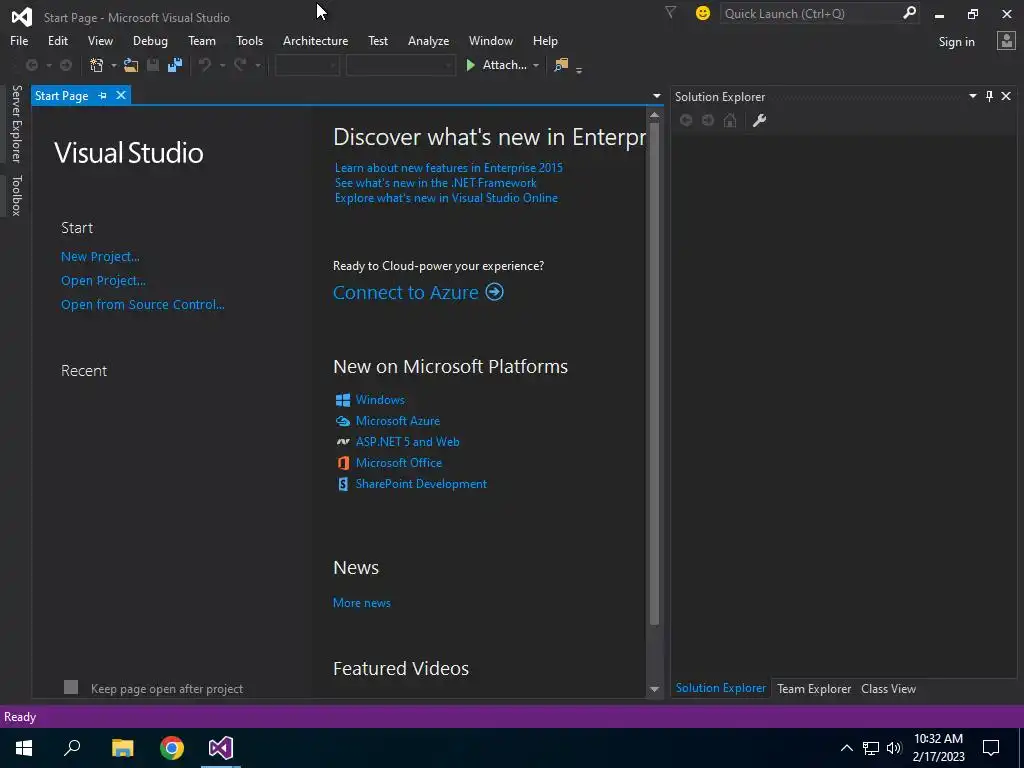Screen dimensions: 1024x768
Task: Close the Solution Explorer panel
Action: click(1006, 96)
